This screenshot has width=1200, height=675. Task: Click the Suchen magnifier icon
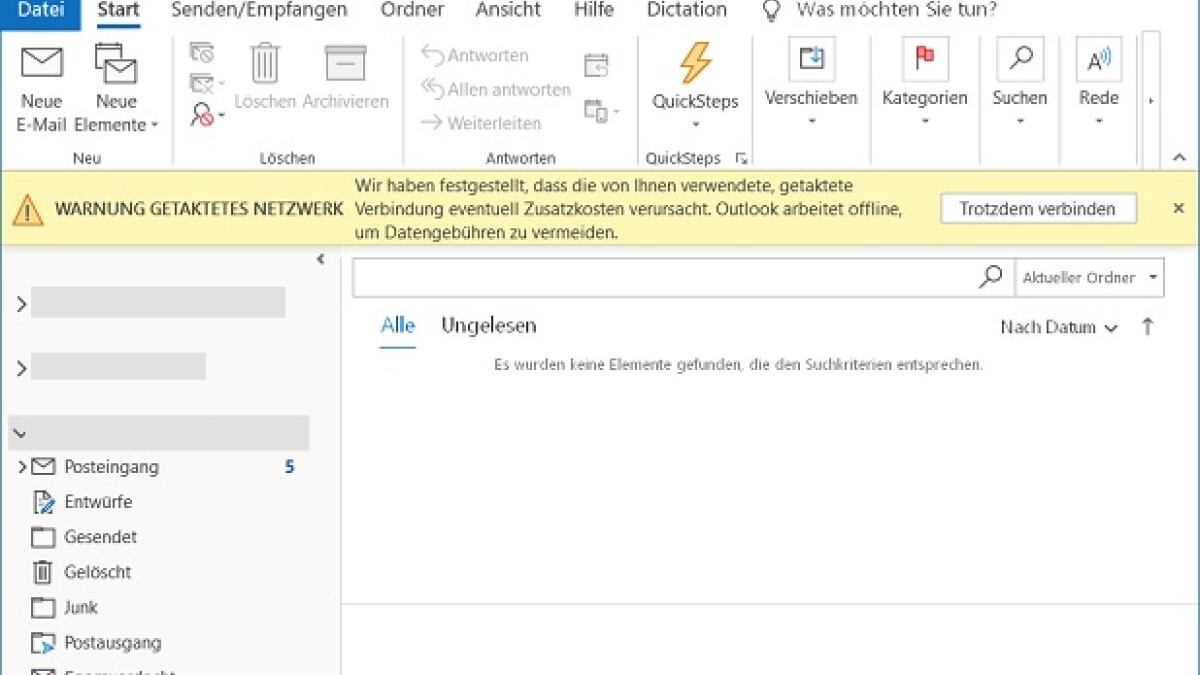pos(1019,60)
